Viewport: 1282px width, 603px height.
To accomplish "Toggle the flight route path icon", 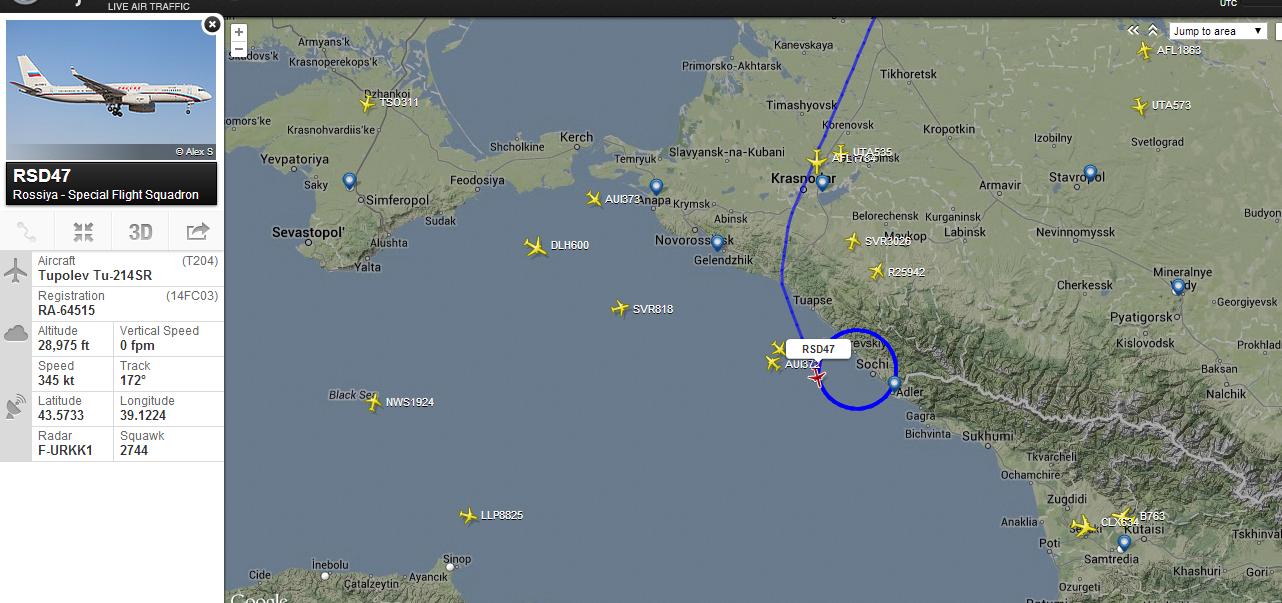I will 27,232.
